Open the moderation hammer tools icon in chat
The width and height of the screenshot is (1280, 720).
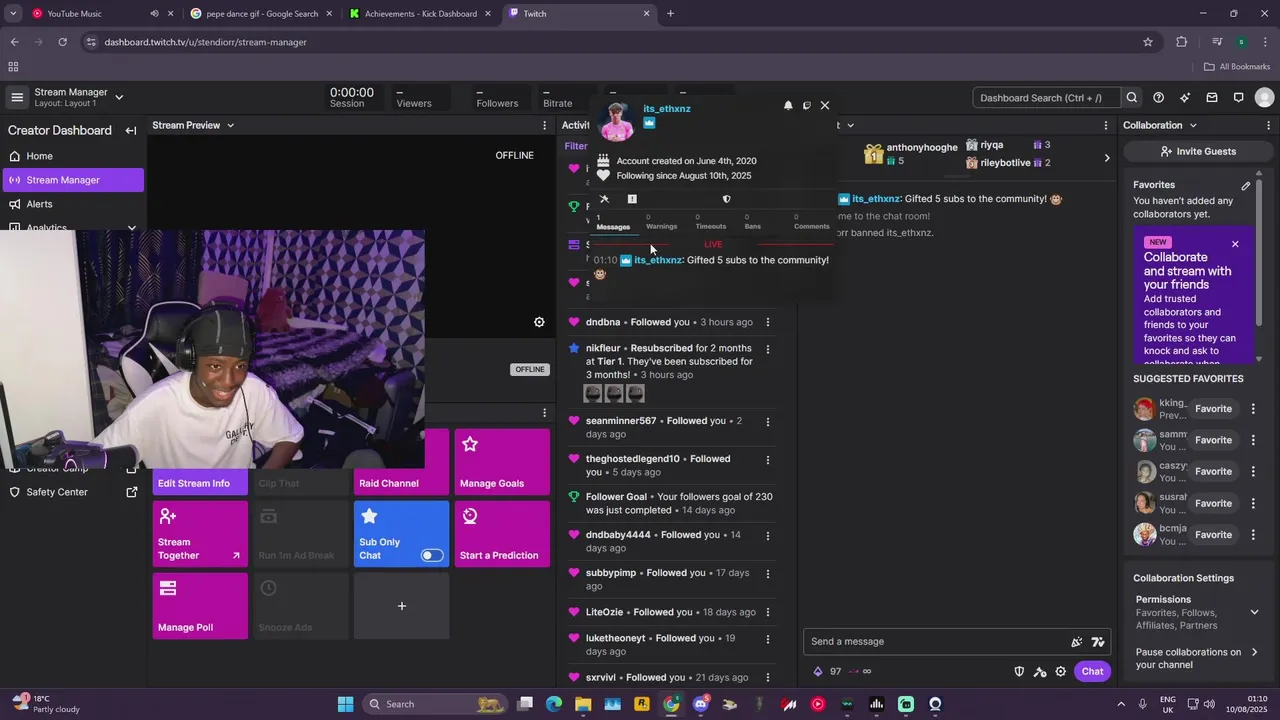pos(1040,672)
